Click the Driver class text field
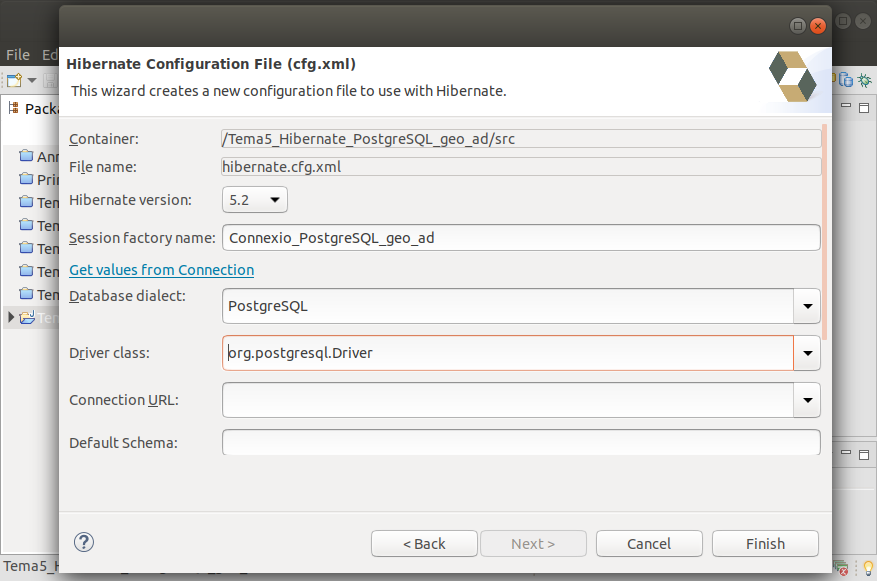Image resolution: width=877 pixels, height=581 pixels. click(508, 353)
